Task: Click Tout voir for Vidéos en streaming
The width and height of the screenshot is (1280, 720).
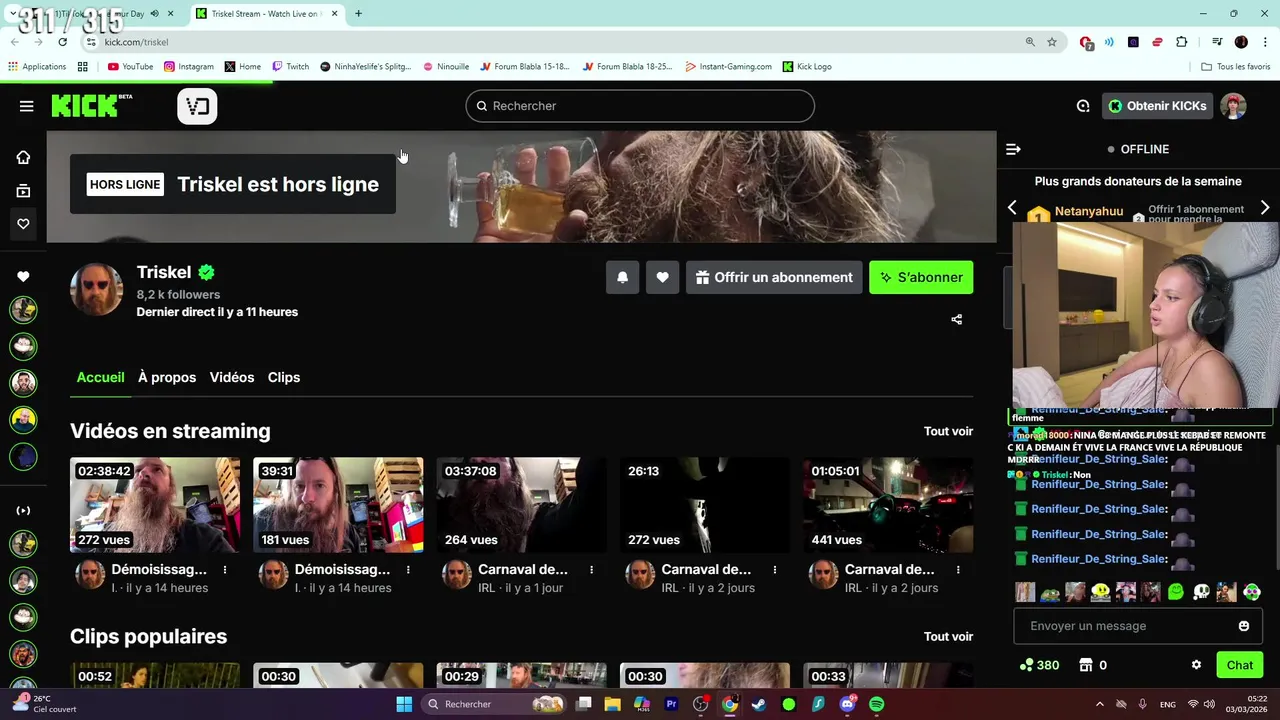Action: (x=948, y=431)
